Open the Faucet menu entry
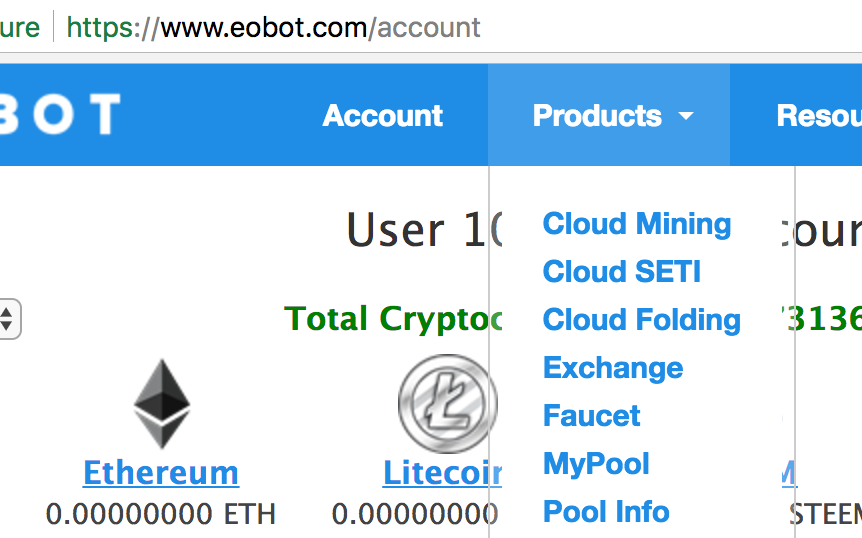 [x=591, y=416]
